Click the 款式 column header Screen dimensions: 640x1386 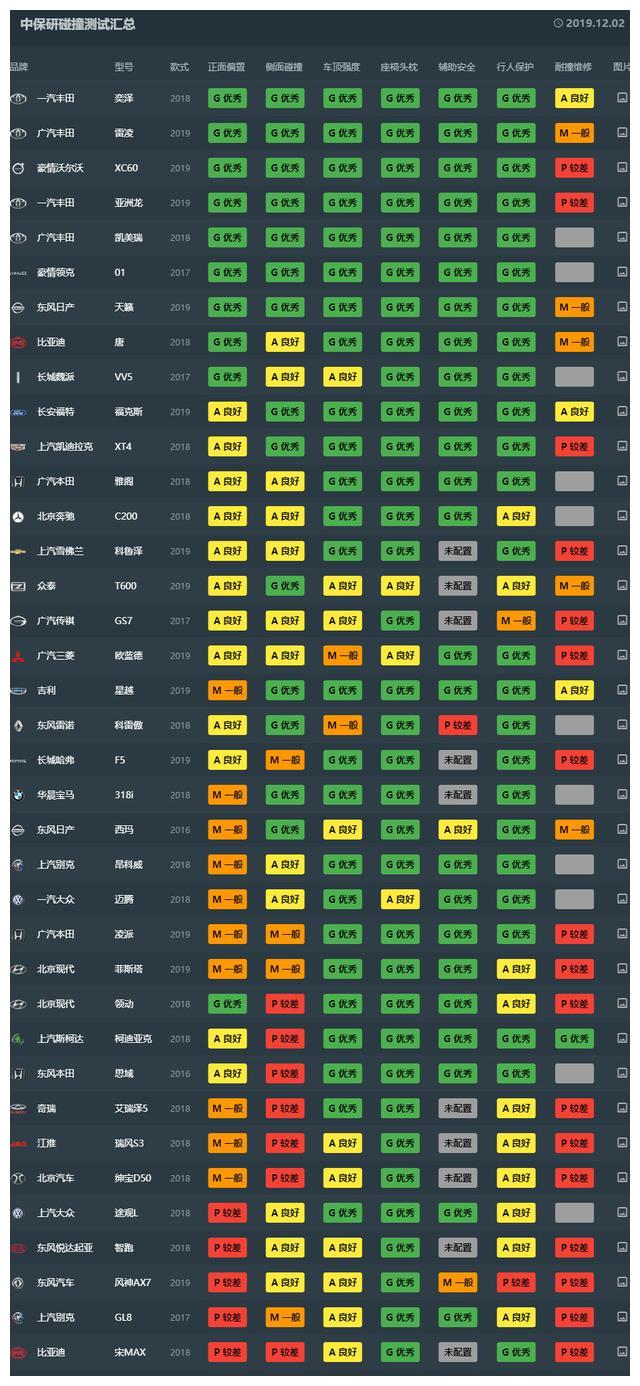179,66
